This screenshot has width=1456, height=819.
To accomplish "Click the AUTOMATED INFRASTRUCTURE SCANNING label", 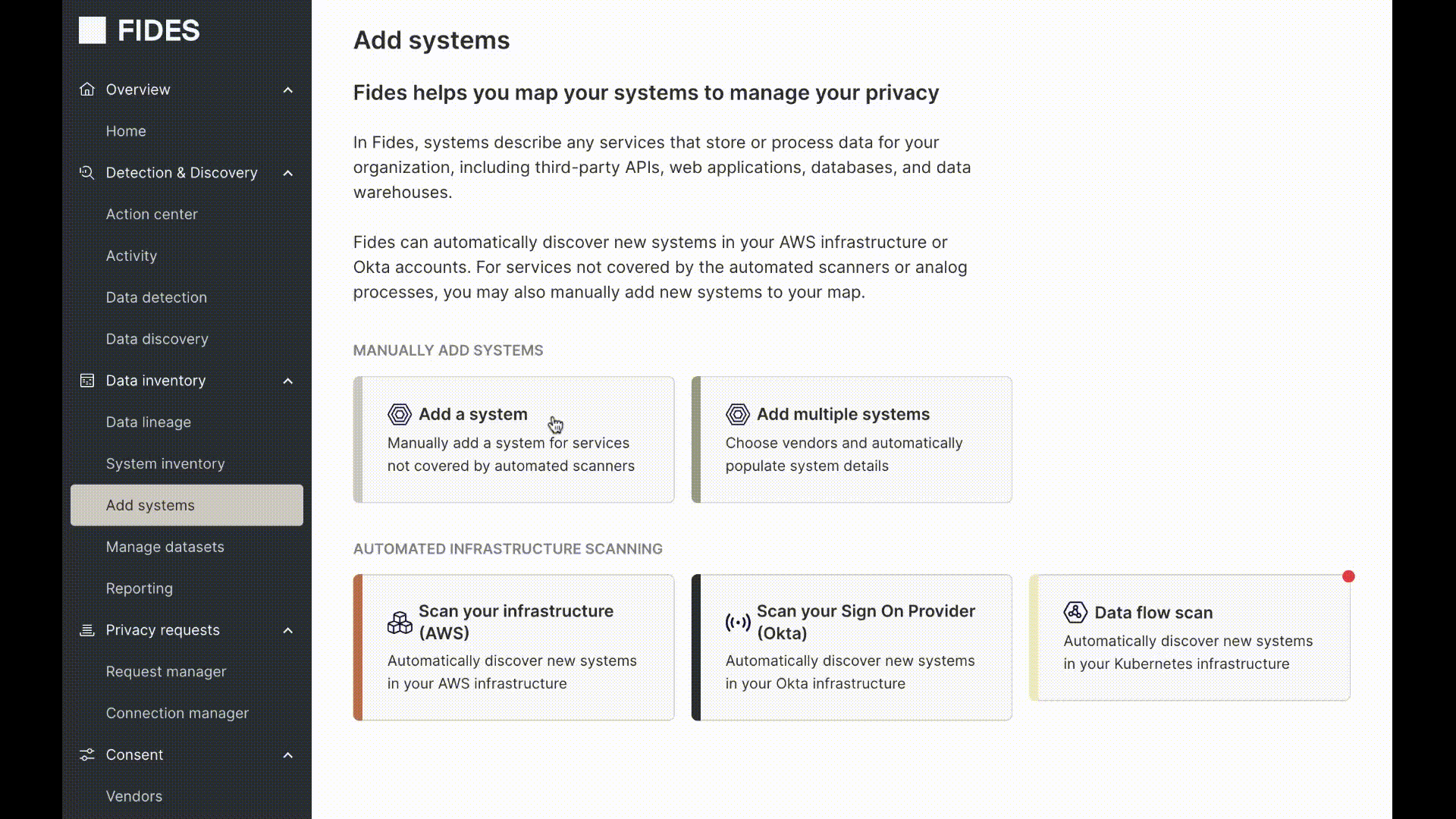I will click(508, 549).
